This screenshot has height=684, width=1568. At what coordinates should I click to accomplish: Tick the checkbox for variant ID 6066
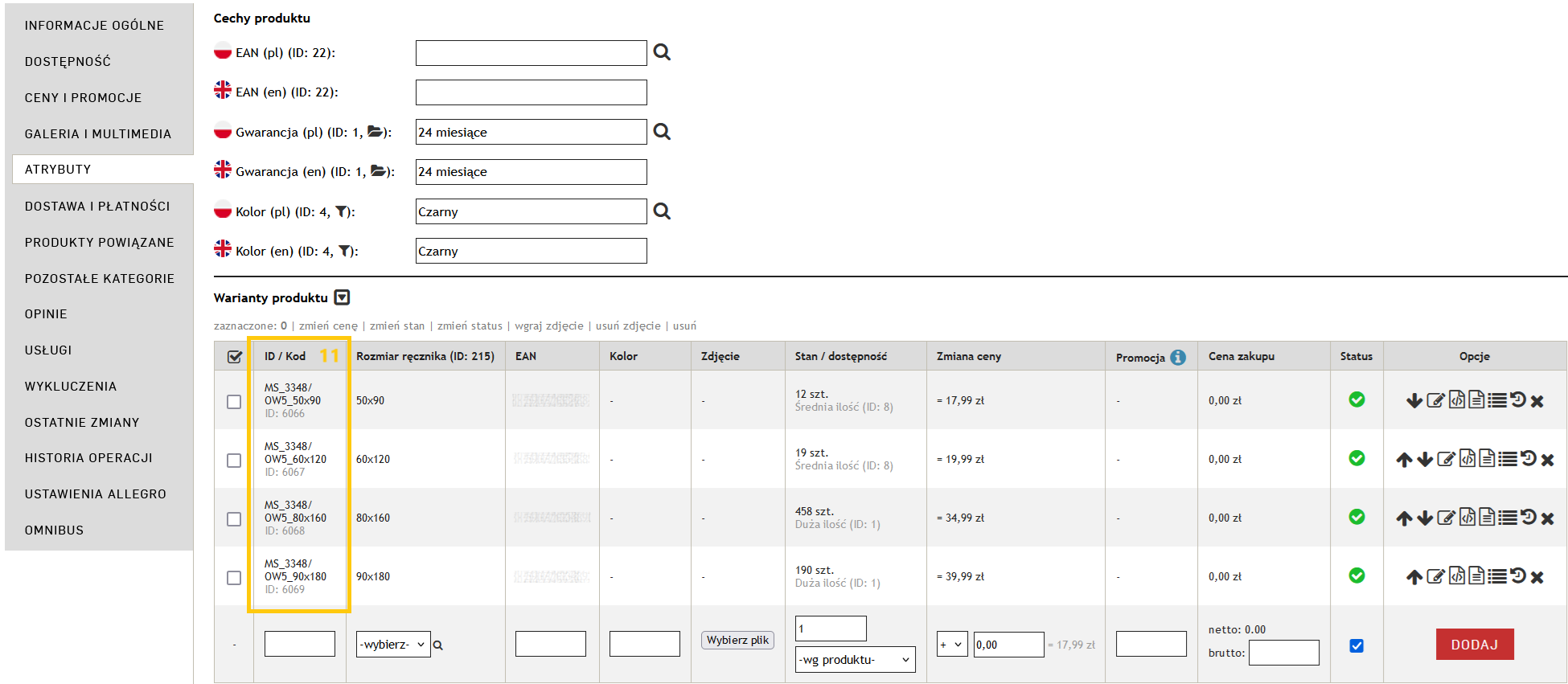(234, 402)
